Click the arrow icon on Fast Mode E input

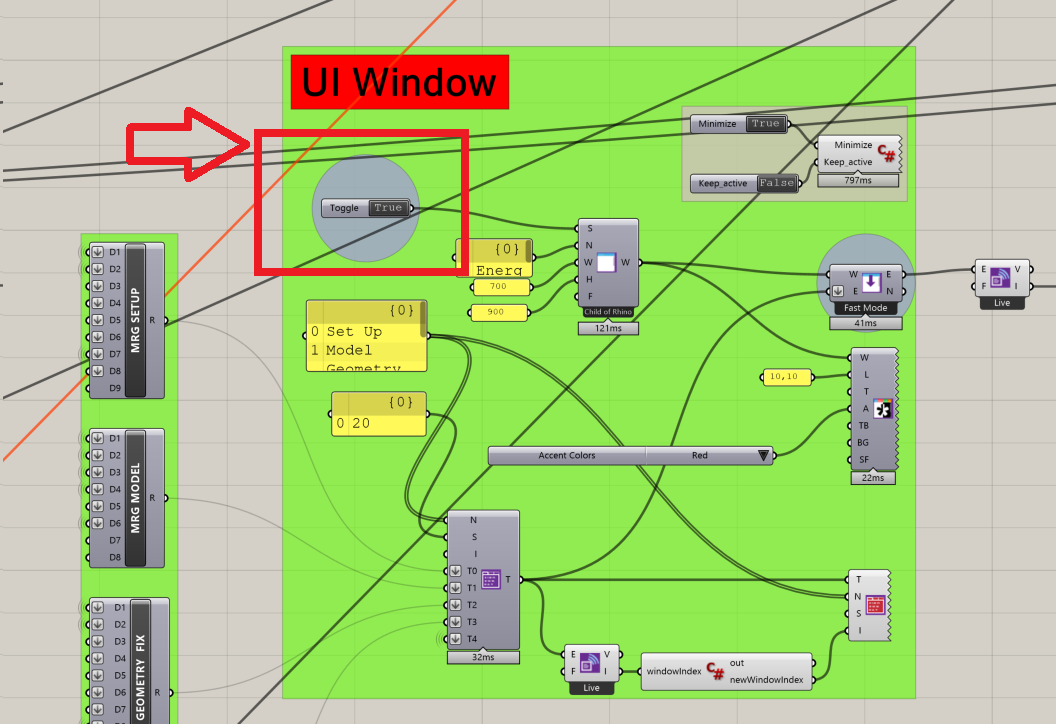pos(838,291)
